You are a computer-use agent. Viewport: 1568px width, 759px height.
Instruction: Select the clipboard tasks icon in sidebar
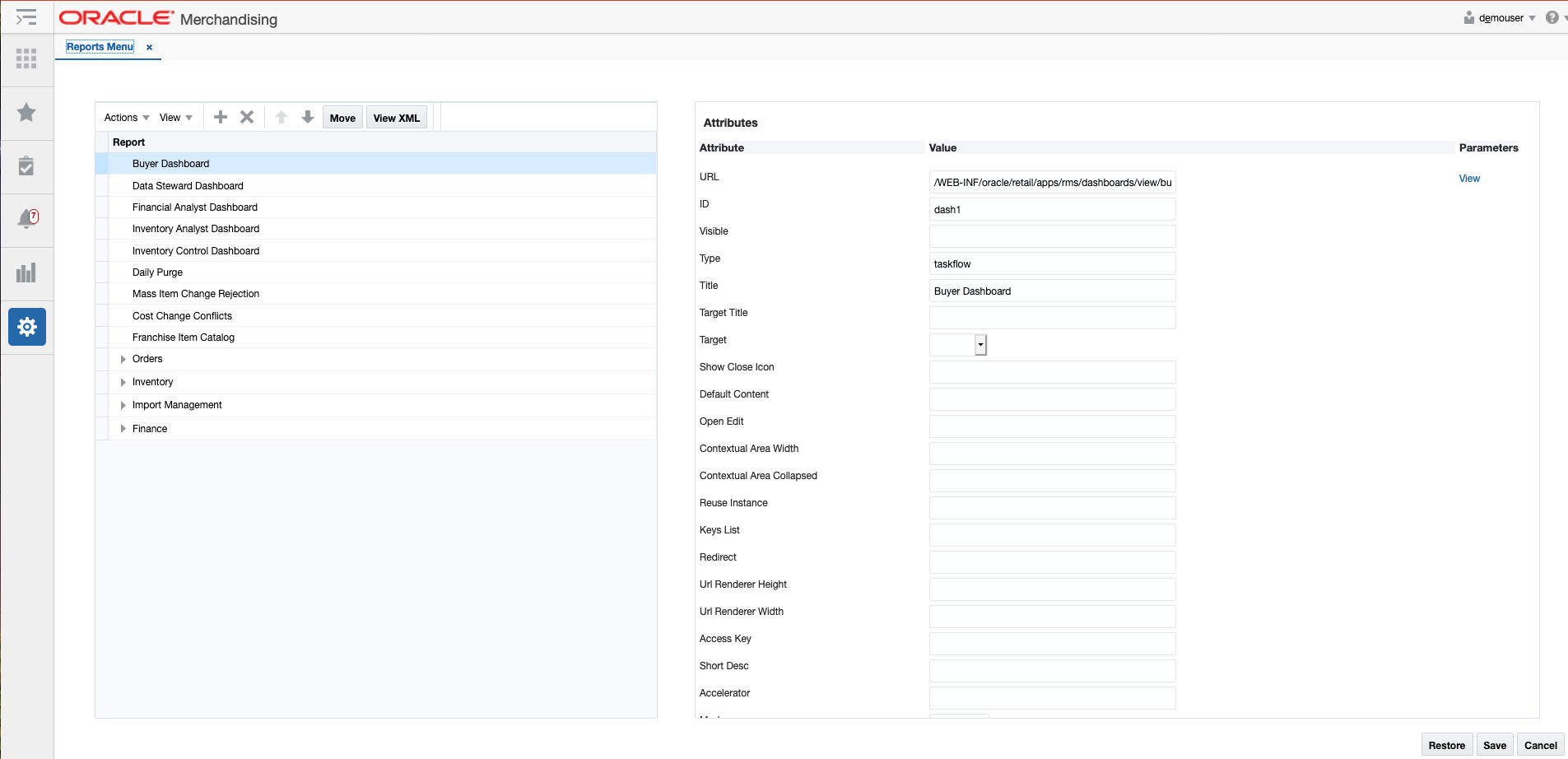[27, 167]
